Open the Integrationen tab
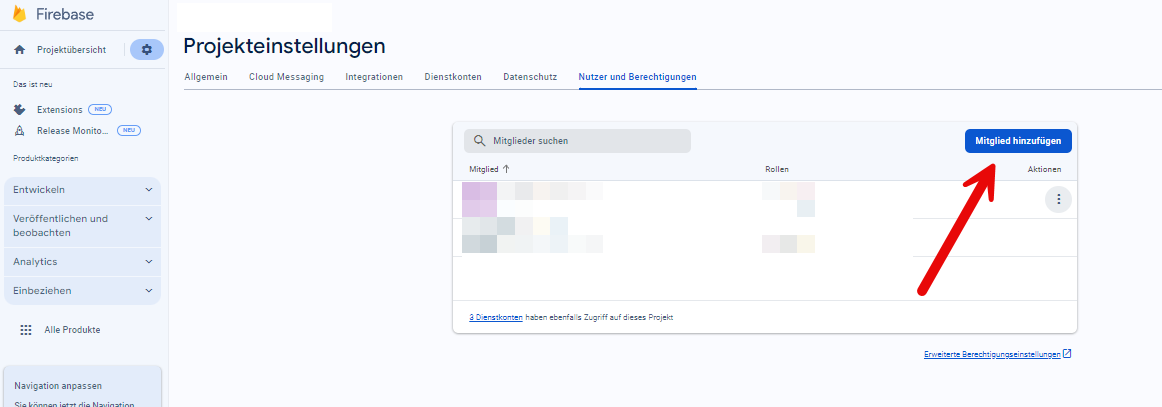 point(374,77)
